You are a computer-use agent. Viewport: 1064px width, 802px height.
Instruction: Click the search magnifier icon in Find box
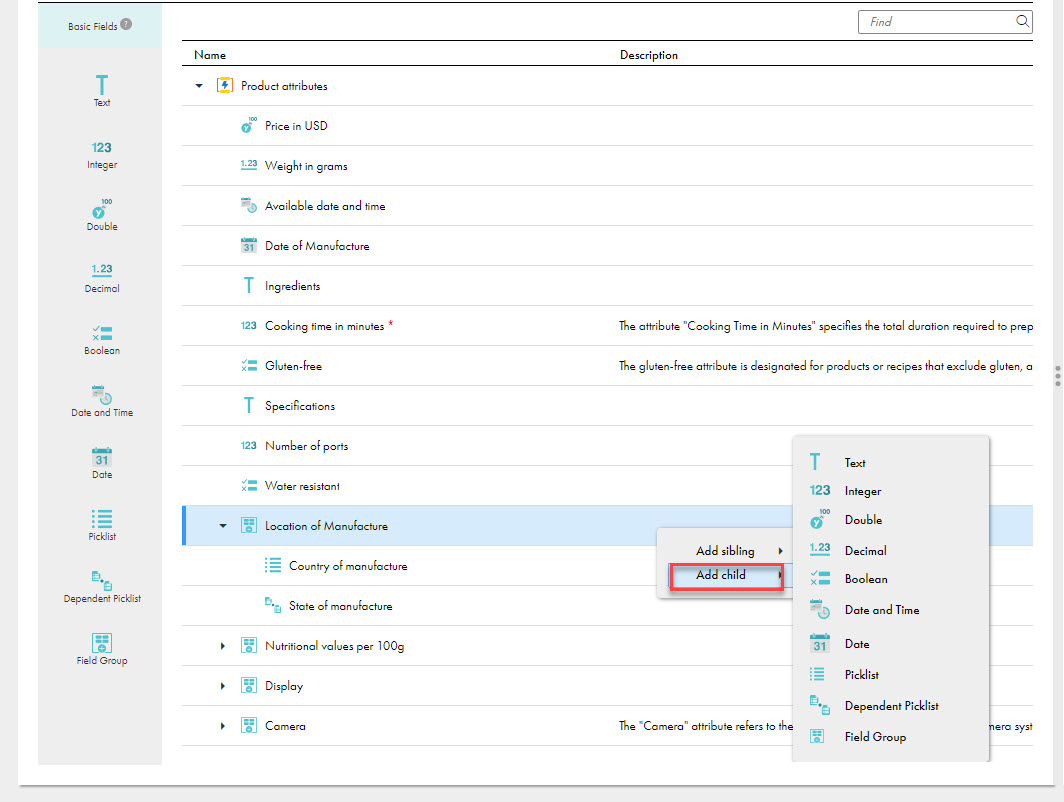(x=1022, y=21)
